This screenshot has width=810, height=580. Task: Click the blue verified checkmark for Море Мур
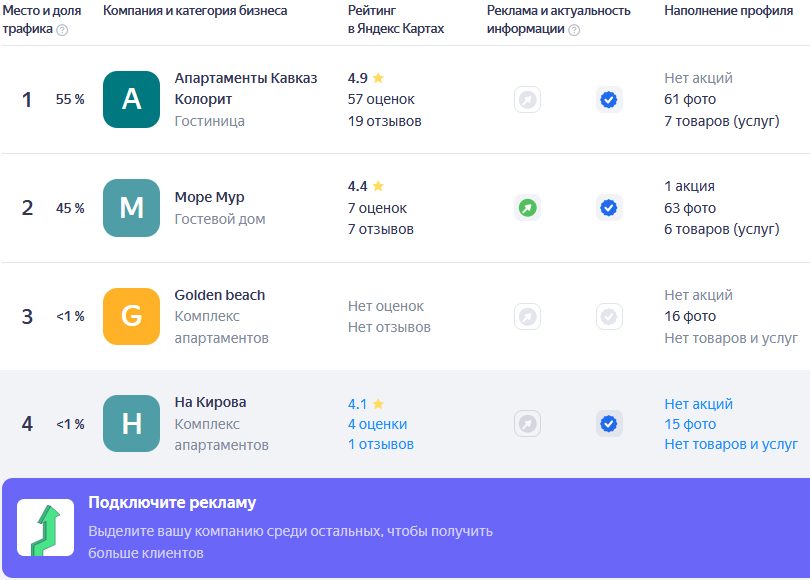(x=609, y=208)
